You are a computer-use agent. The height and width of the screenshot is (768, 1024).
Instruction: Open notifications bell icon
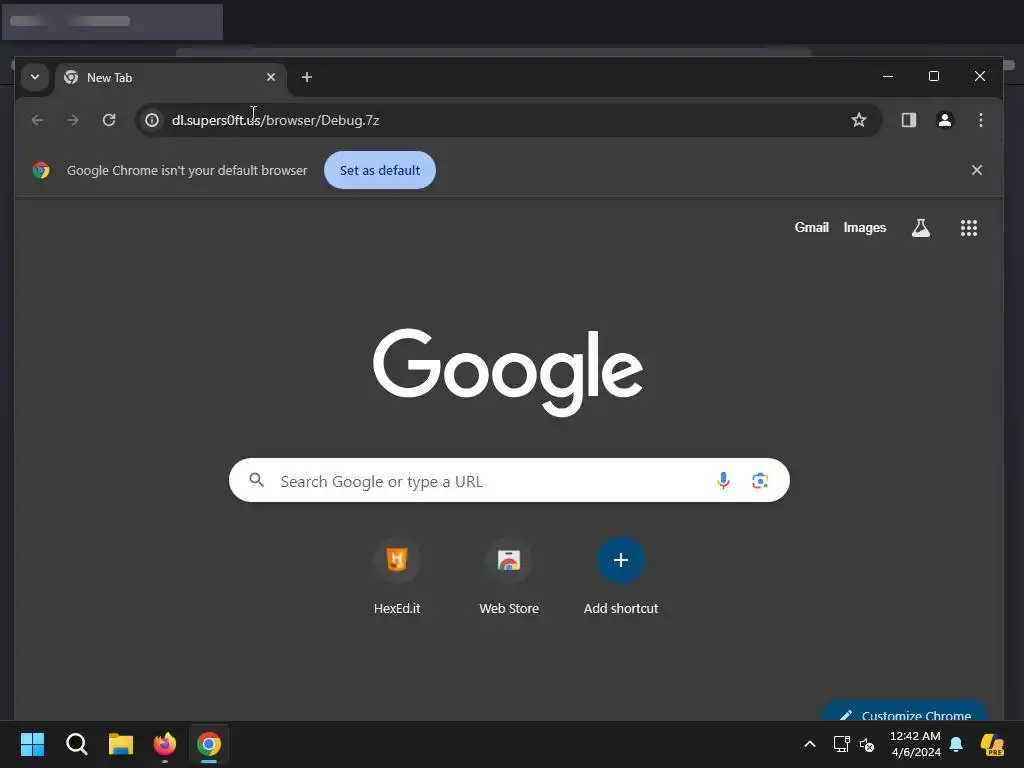point(956,744)
